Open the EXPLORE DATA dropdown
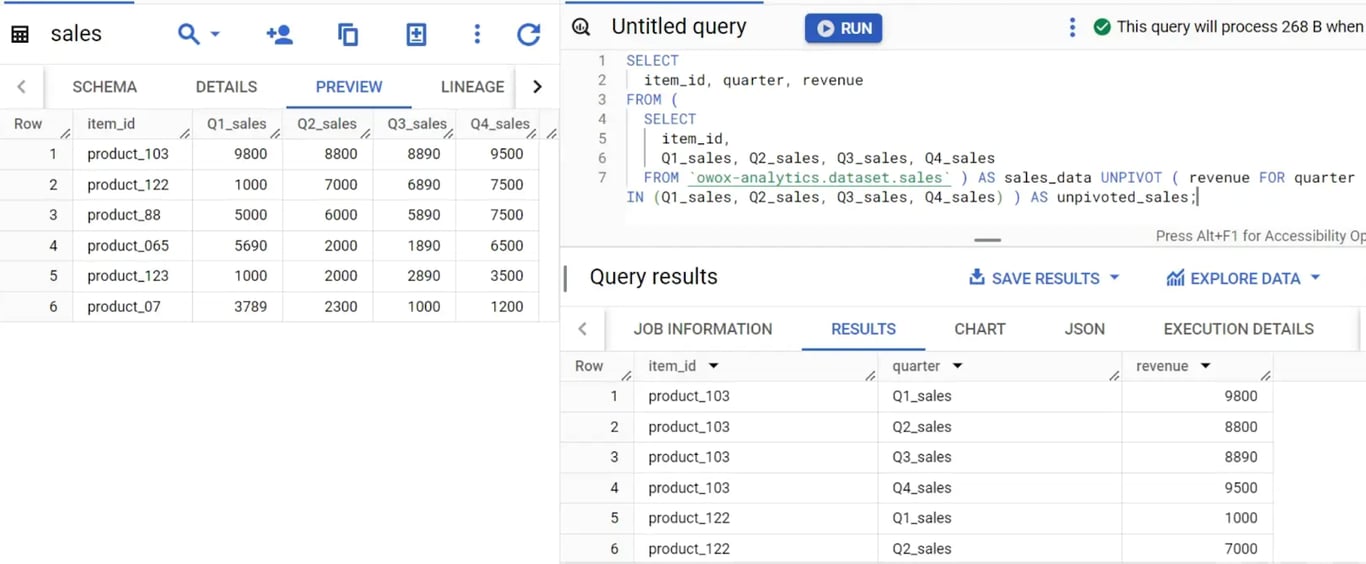1366x564 pixels. click(1243, 278)
